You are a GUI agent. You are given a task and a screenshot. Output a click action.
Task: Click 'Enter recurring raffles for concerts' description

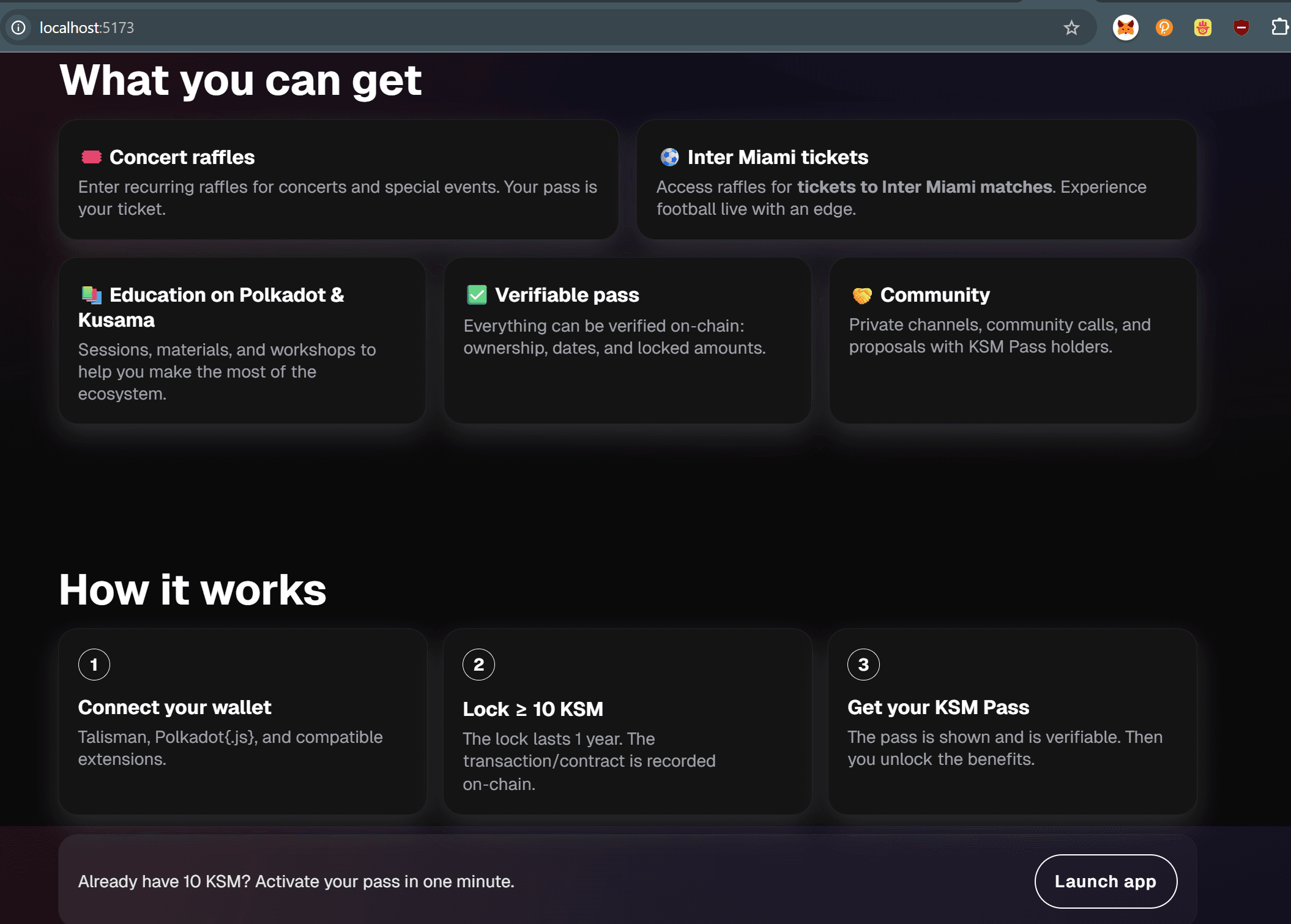pos(338,198)
